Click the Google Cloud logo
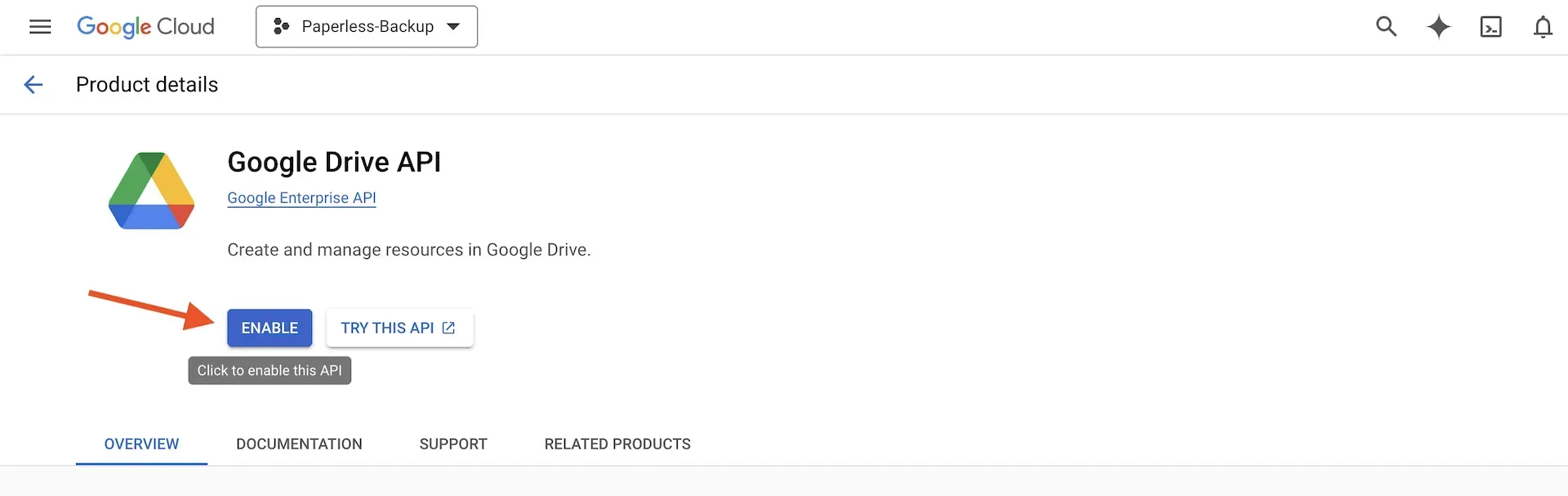Screen dimensions: 1568x496 pyautogui.click(x=145, y=27)
